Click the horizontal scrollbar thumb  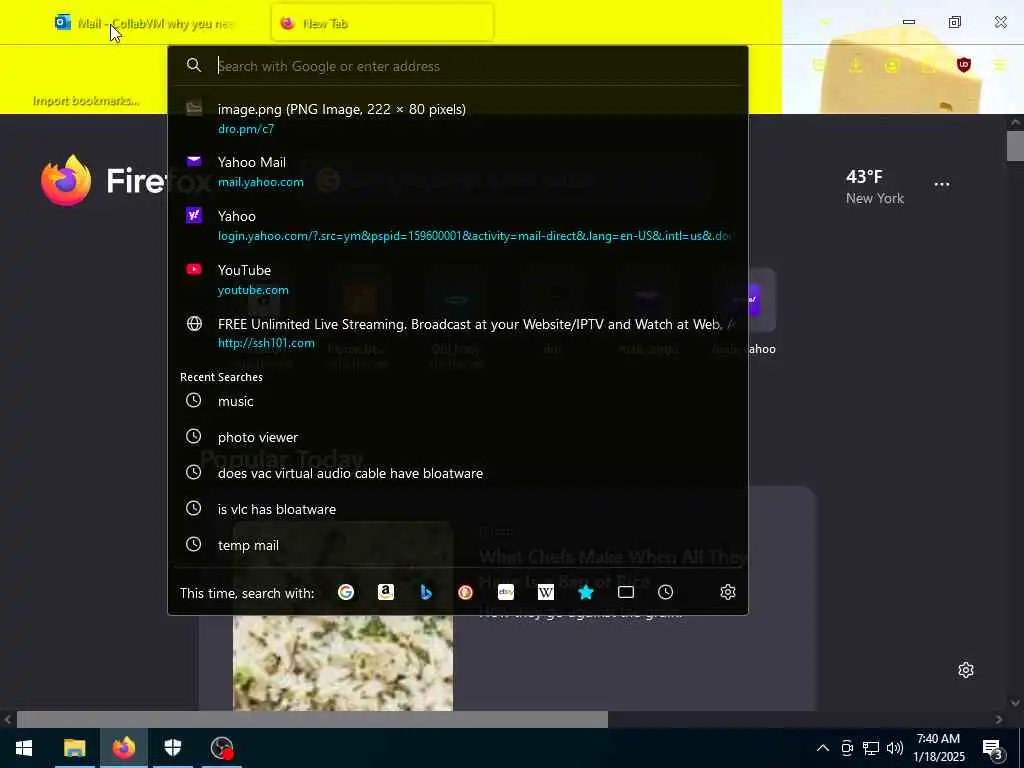(312, 719)
